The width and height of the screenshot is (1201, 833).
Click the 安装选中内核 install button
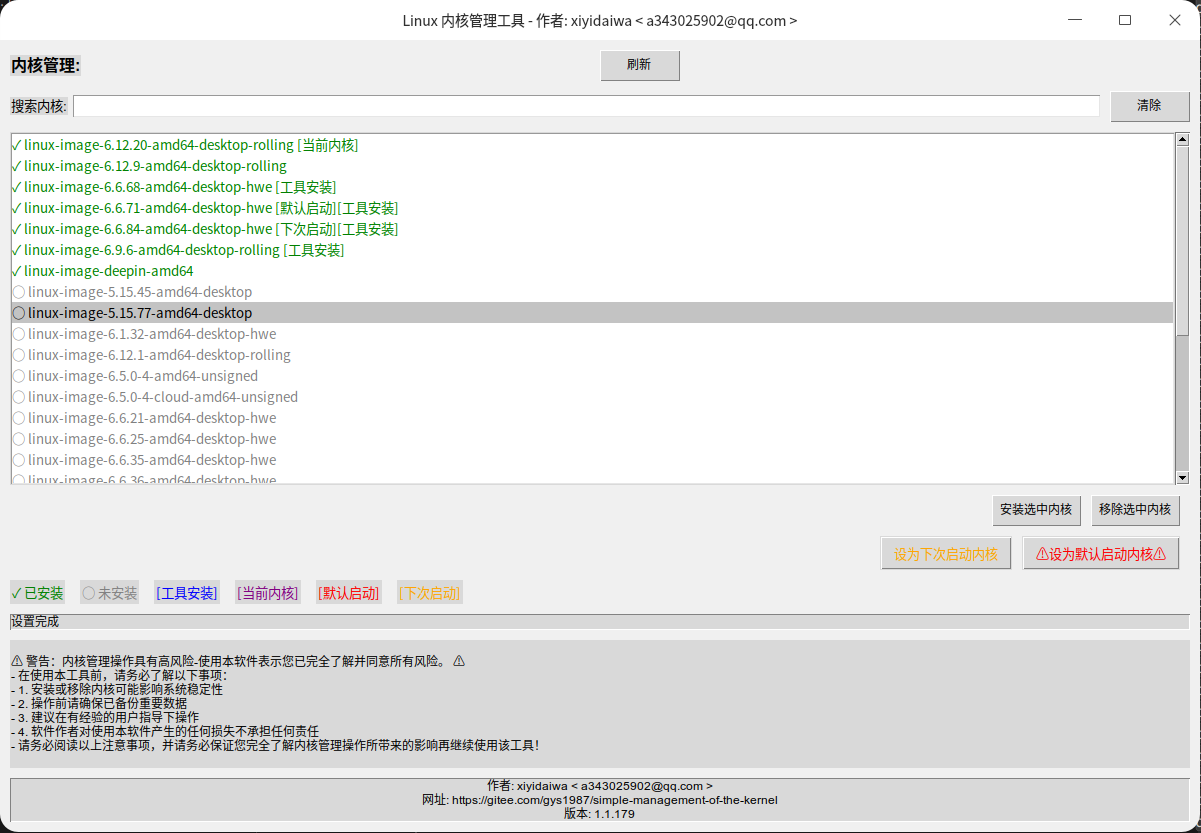[x=1036, y=510]
